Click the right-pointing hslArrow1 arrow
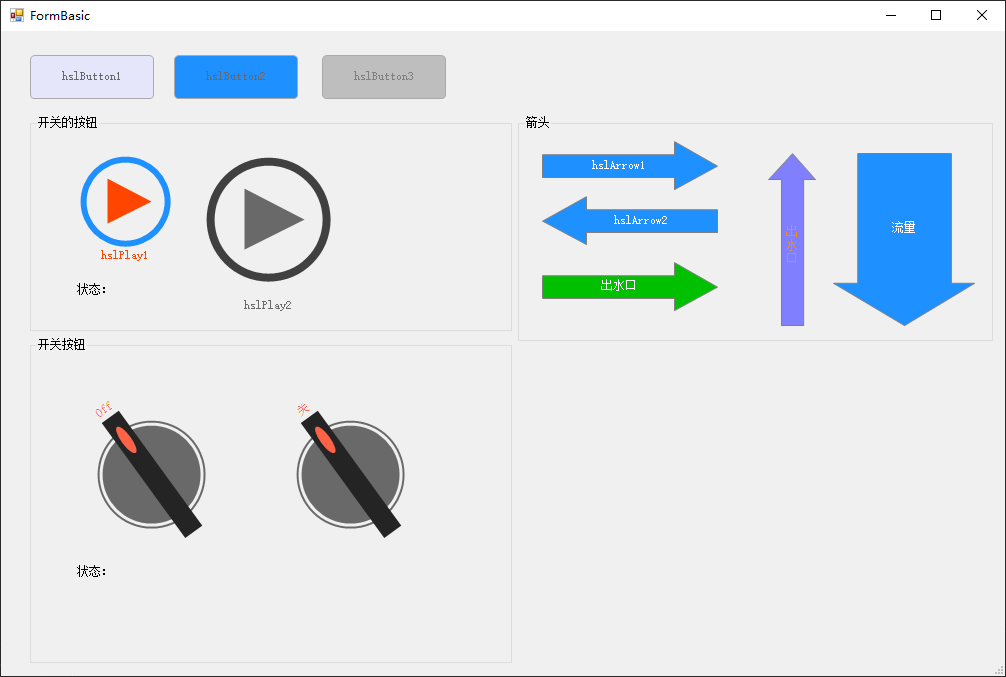Image resolution: width=1006 pixels, height=677 pixels. click(629, 166)
